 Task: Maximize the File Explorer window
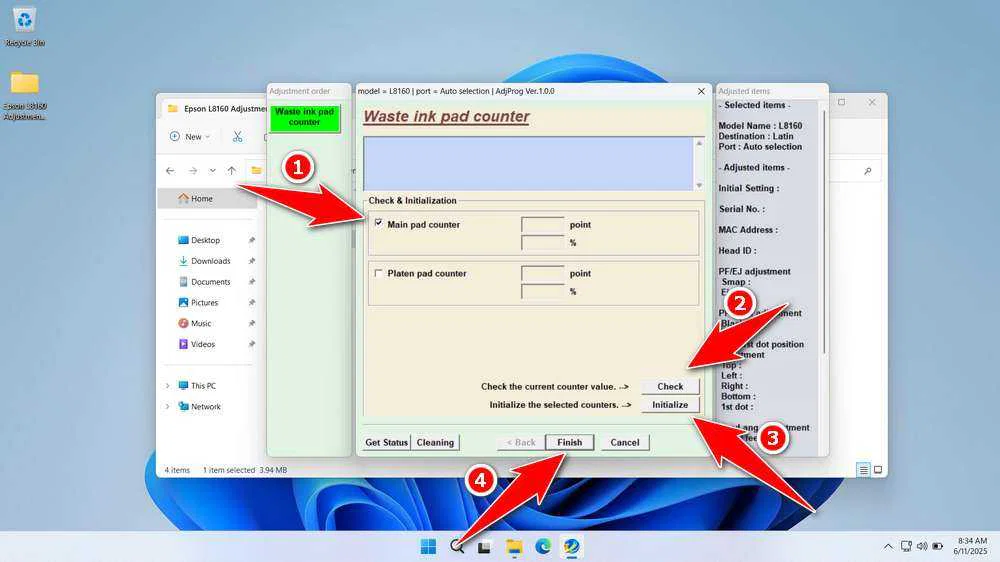coord(841,102)
